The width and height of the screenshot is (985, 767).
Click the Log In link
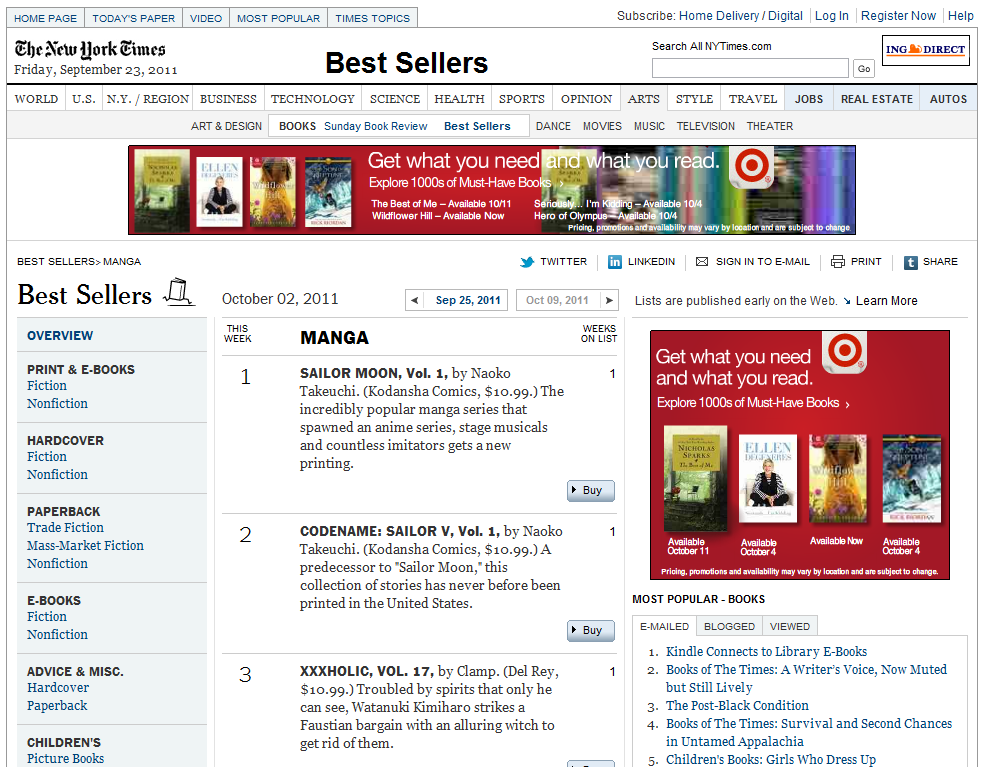(831, 16)
